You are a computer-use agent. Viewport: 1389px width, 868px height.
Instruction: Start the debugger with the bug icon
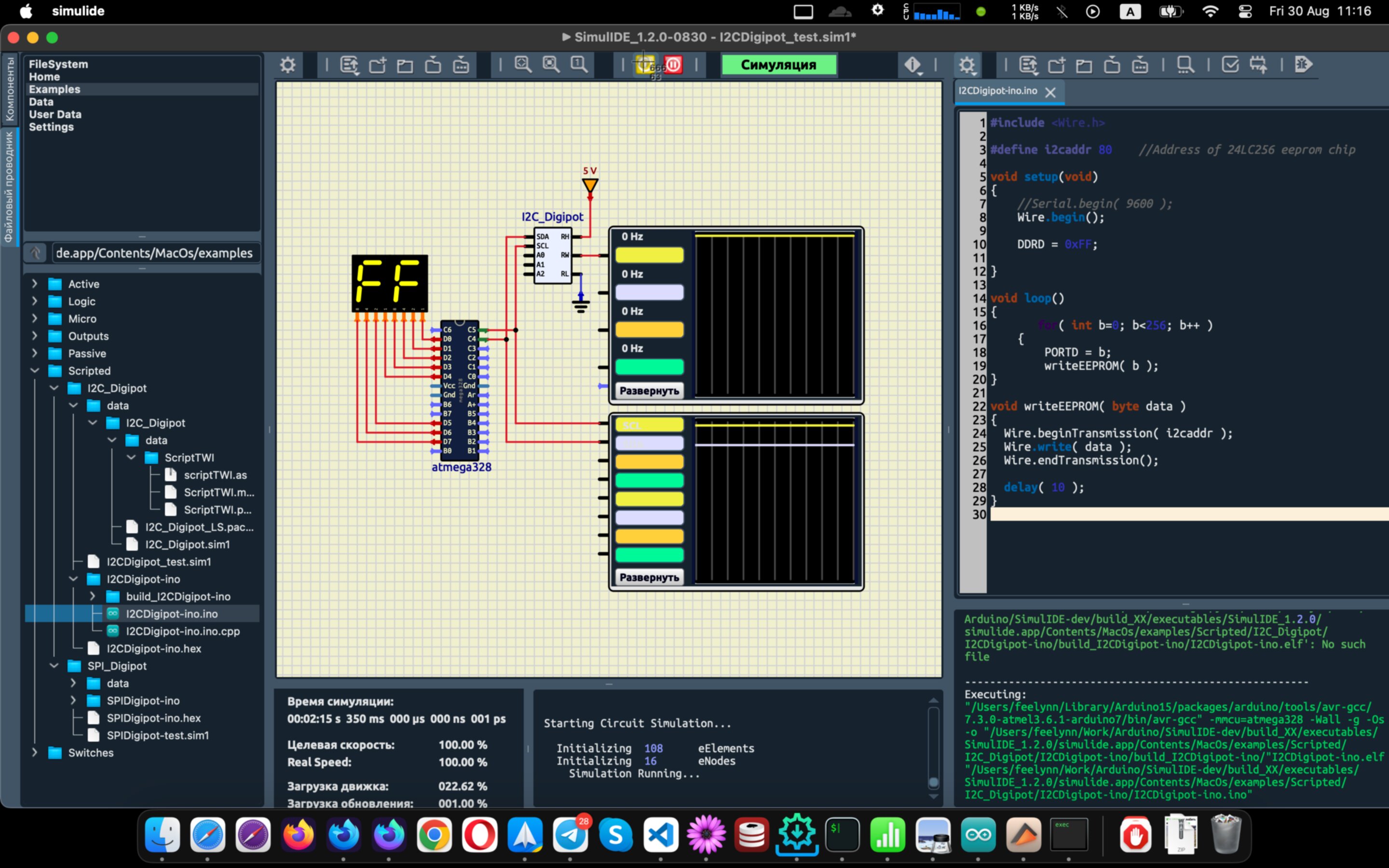click(x=1303, y=65)
